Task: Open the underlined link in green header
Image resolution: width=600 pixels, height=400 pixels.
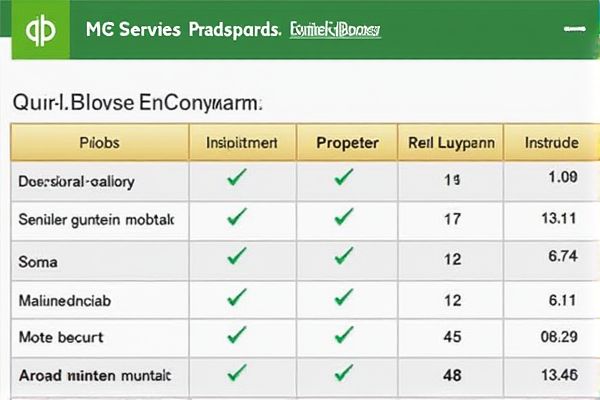Action: [x=335, y=30]
